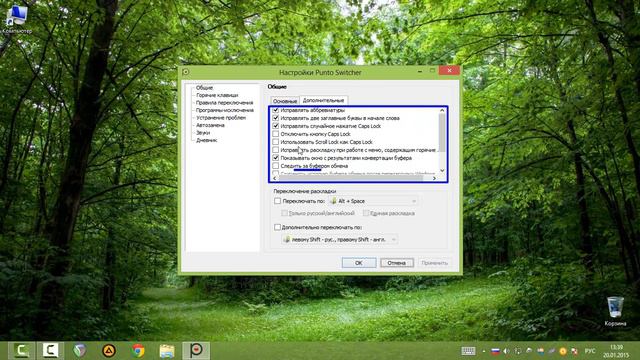Click options list scroll-up arrow
The image size is (640, 360).
pyautogui.click(x=442, y=111)
